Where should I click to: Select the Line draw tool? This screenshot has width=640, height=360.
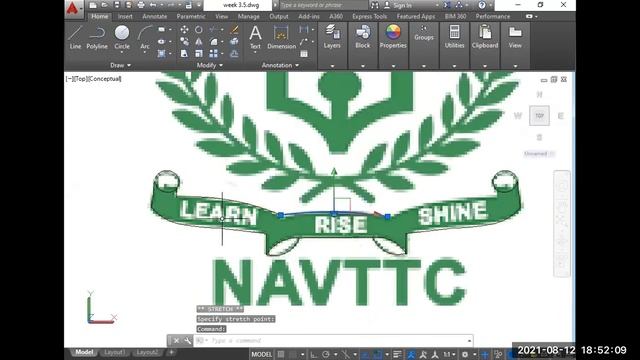(x=76, y=38)
